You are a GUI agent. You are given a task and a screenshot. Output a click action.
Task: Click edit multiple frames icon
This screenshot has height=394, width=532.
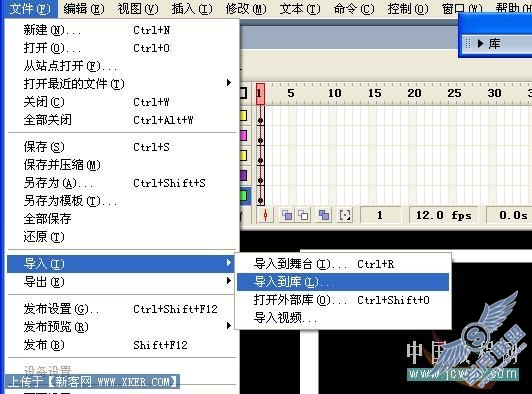(324, 215)
